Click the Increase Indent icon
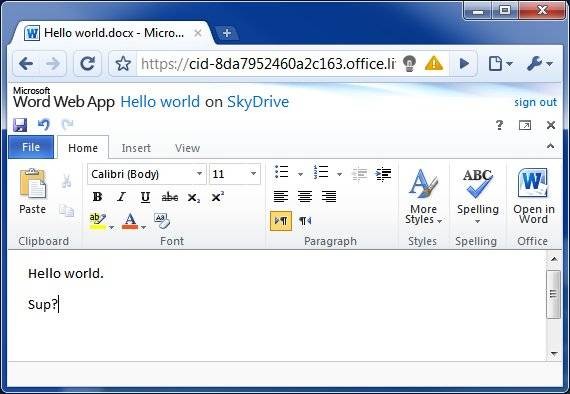Screen dimensions: 570x394 [384, 174]
